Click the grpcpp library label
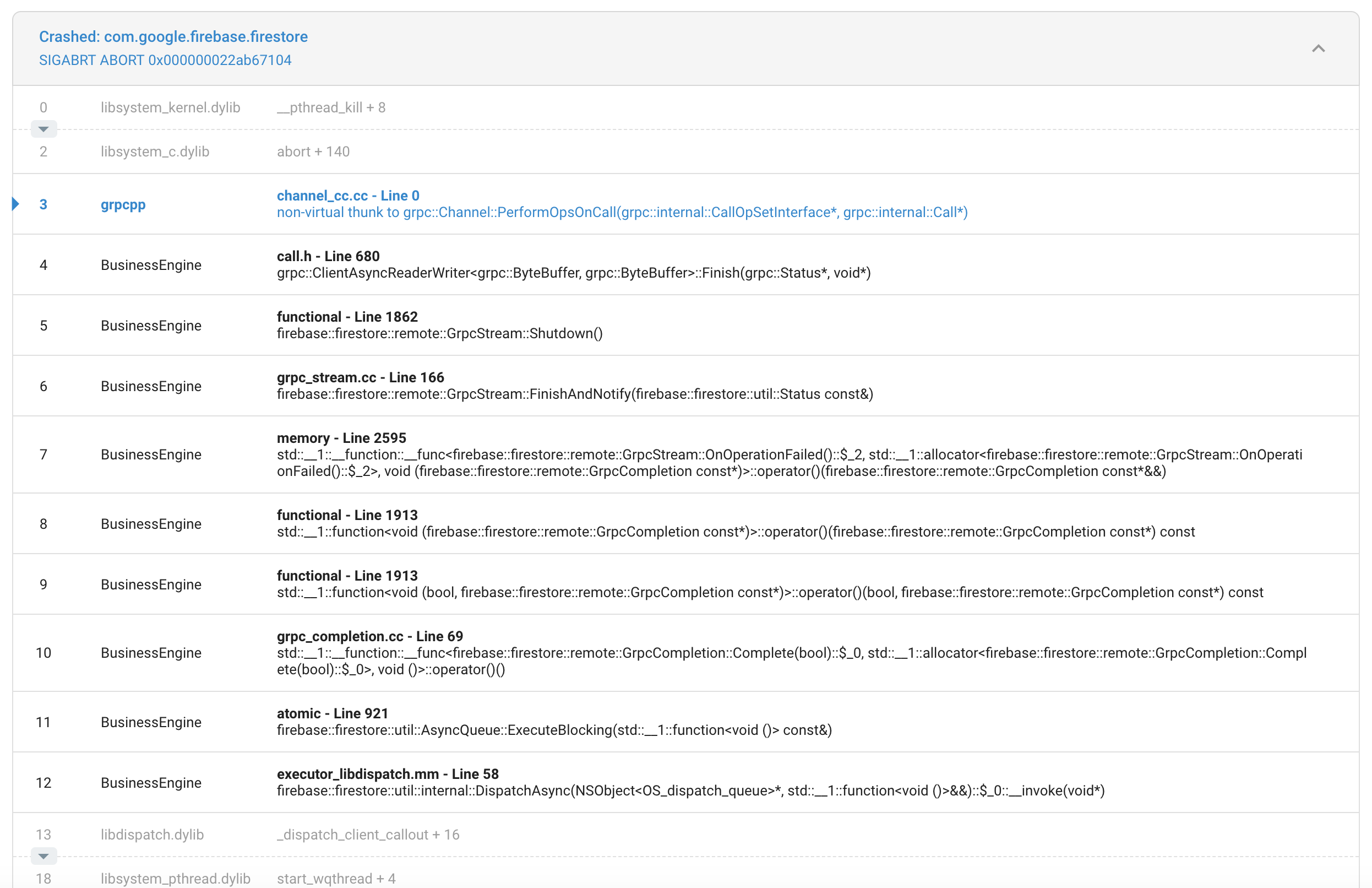 point(123,205)
